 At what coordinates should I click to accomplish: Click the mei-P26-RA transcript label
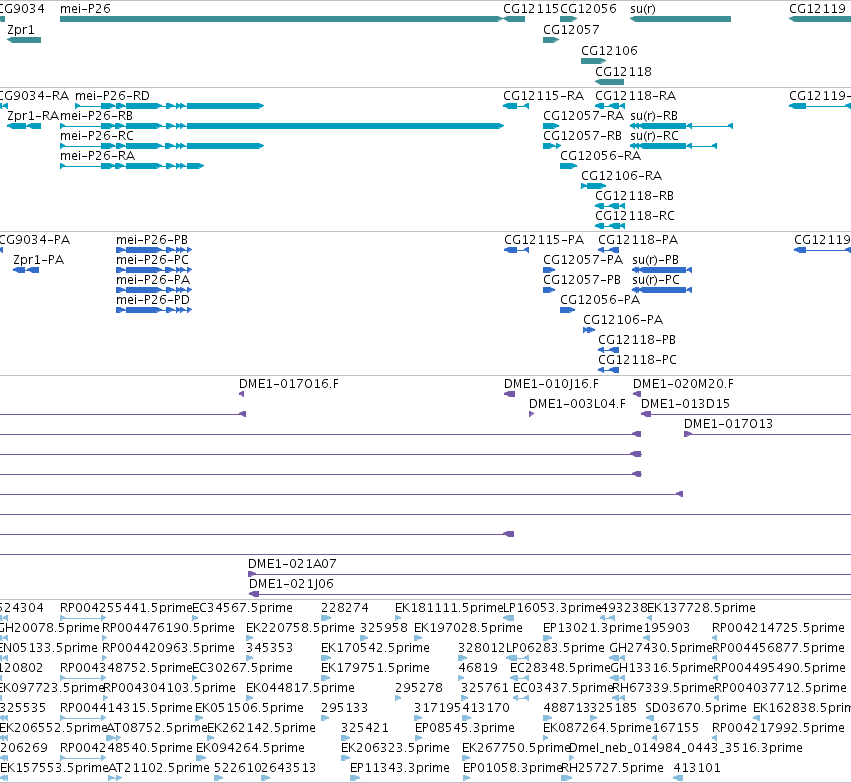98,156
